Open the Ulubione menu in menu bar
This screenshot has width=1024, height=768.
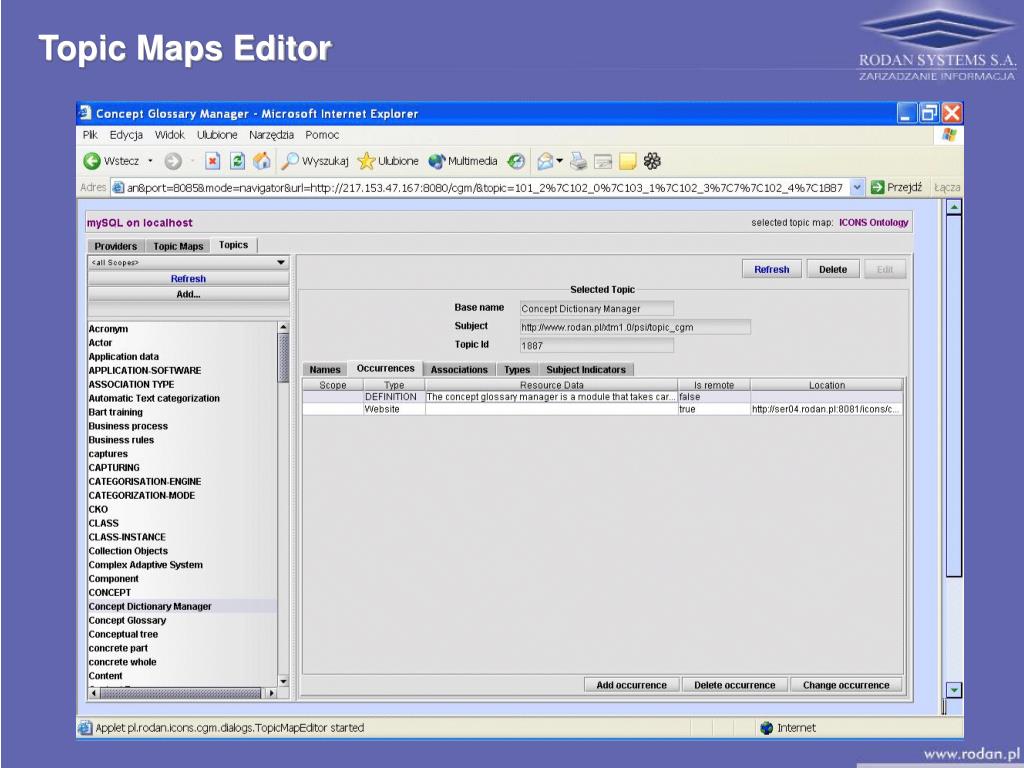(217, 135)
